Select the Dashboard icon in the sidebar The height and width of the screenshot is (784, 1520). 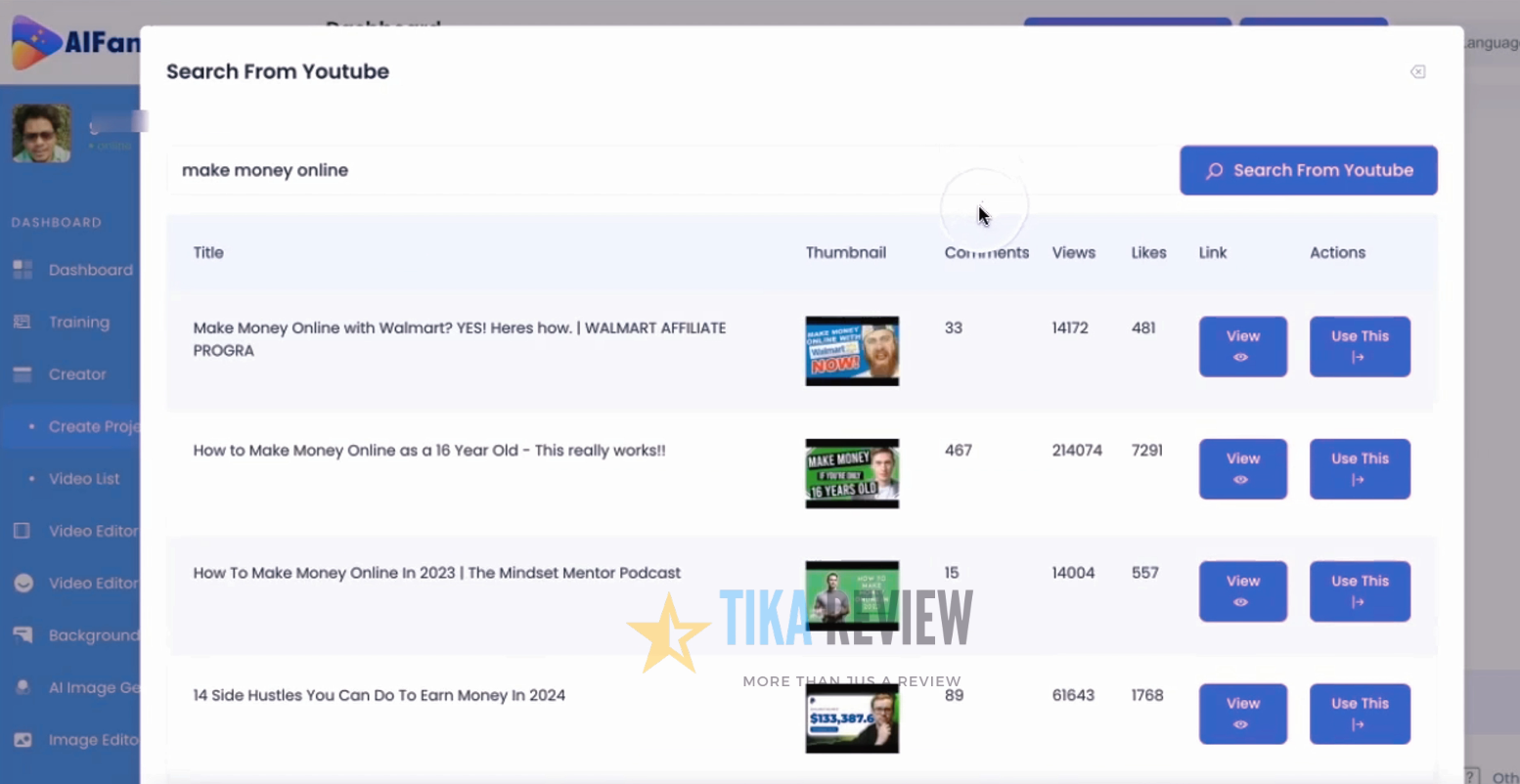(22, 270)
